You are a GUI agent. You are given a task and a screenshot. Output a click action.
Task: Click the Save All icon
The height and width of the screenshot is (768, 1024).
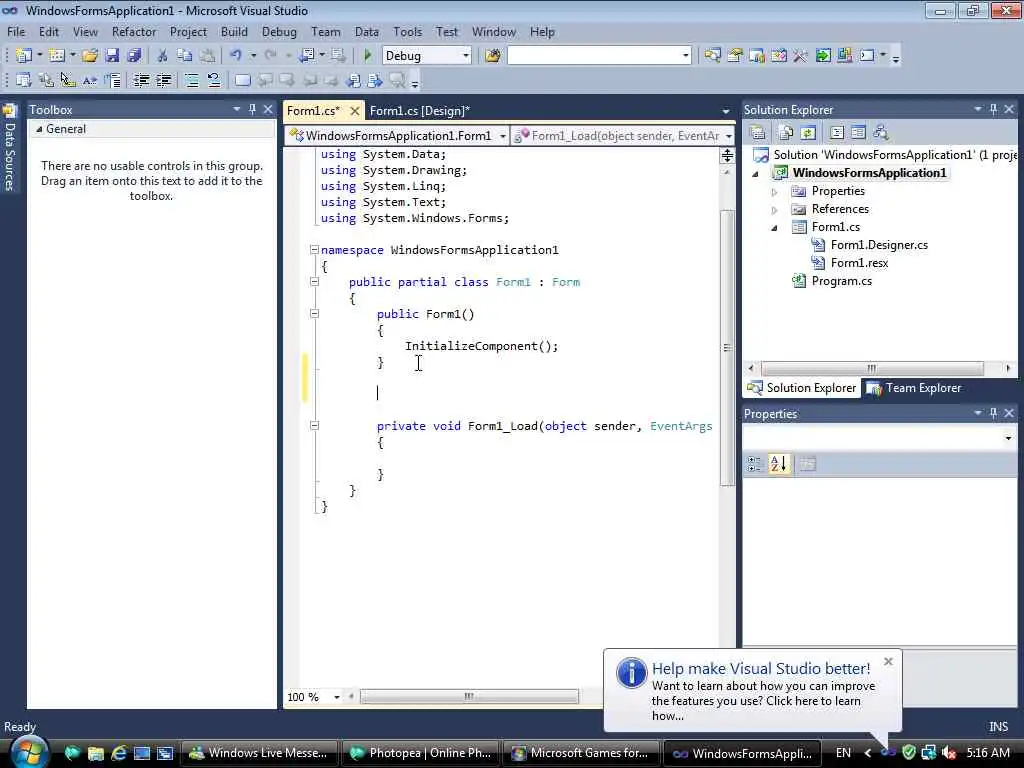point(135,56)
